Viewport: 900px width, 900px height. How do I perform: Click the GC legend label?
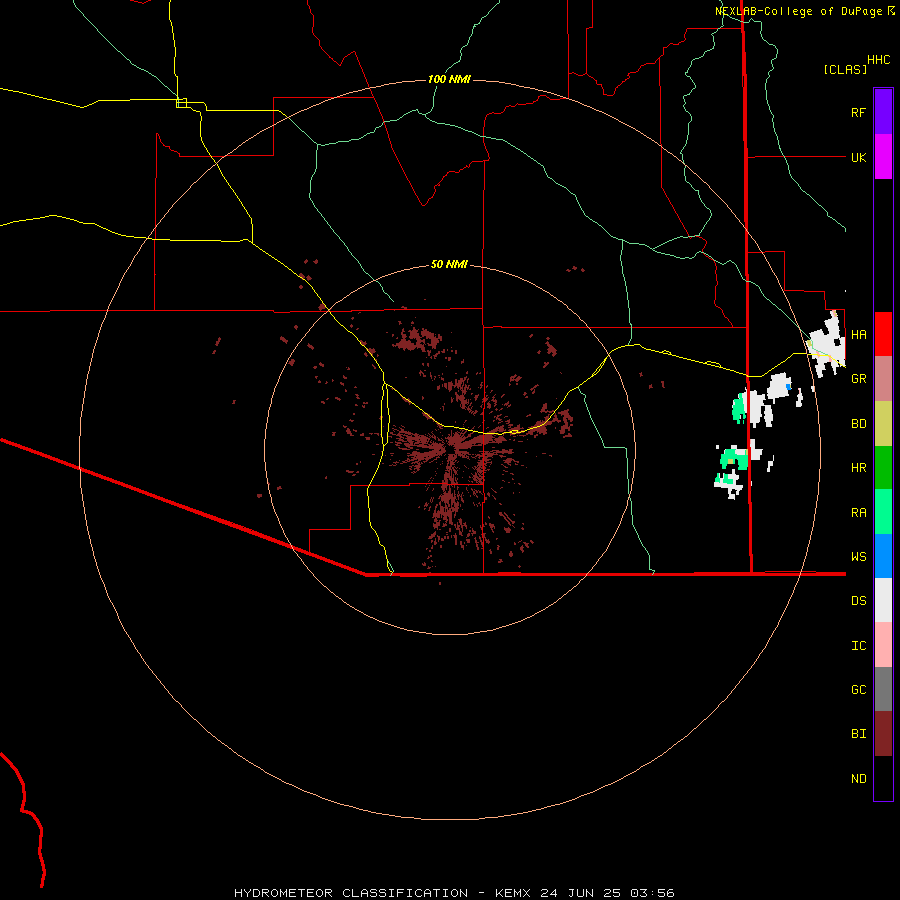859,689
